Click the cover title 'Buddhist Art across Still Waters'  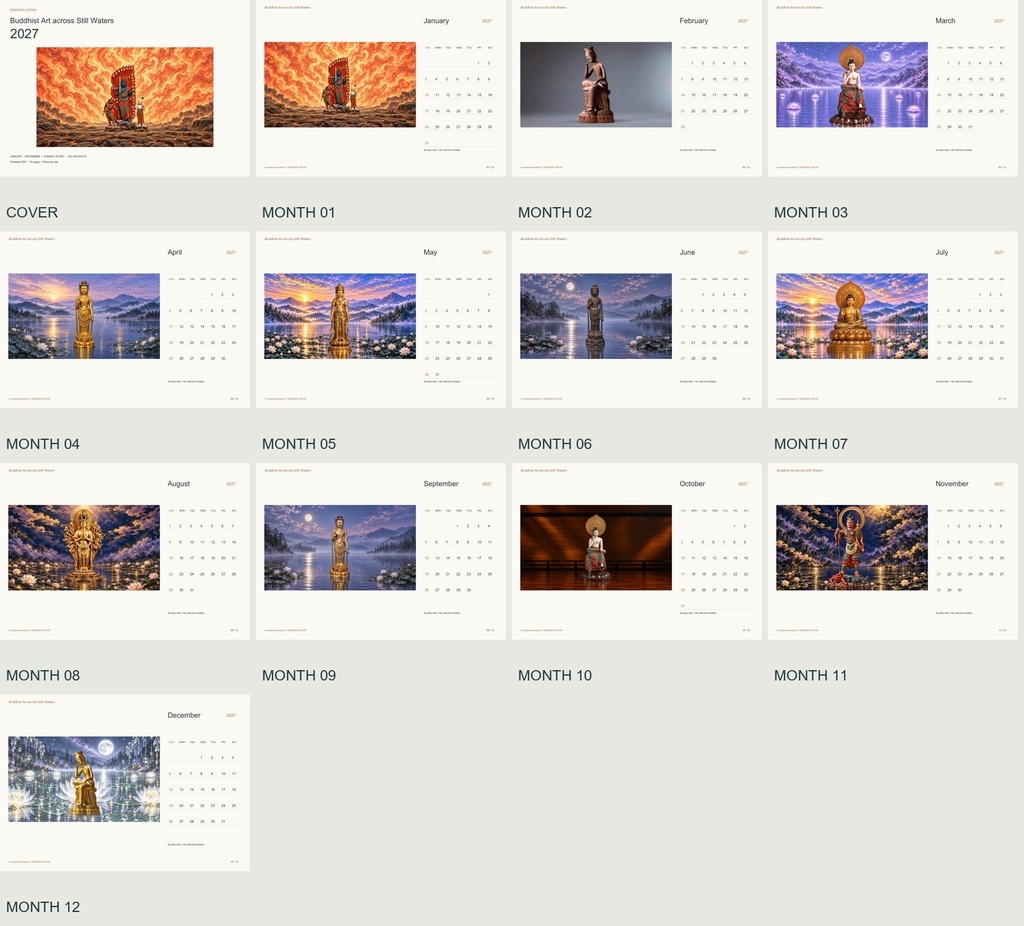61,21
